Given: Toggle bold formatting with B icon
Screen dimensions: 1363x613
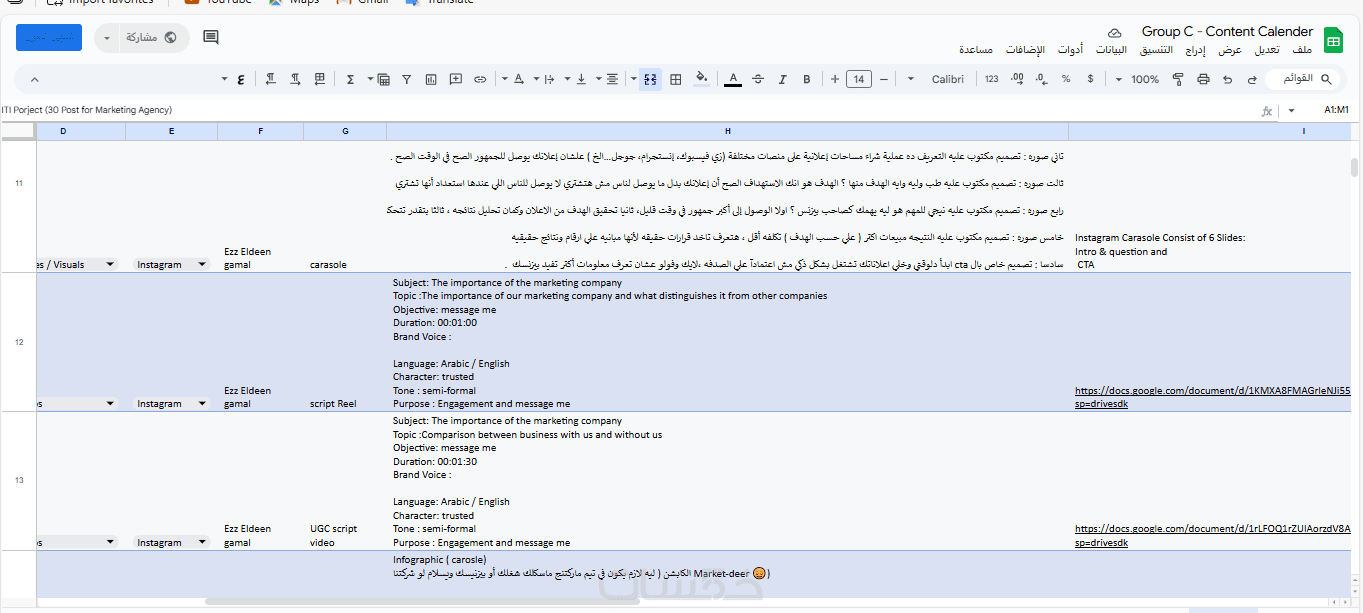Looking at the screenshot, I should point(807,79).
